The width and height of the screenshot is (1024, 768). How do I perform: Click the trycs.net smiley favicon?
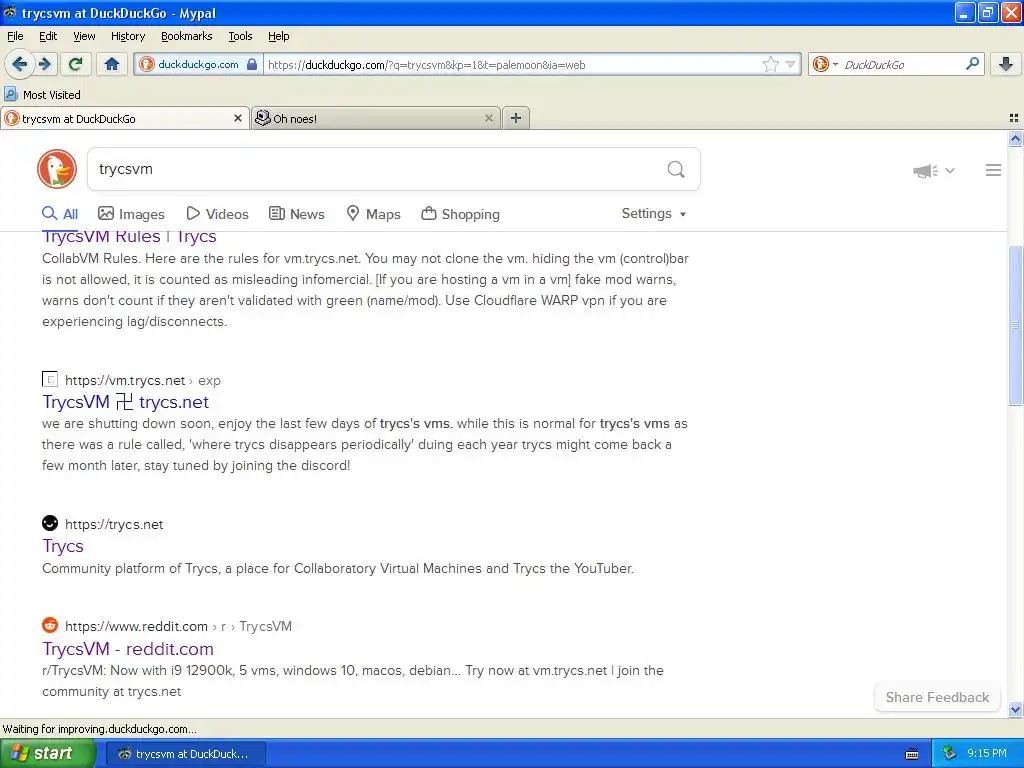(x=50, y=522)
